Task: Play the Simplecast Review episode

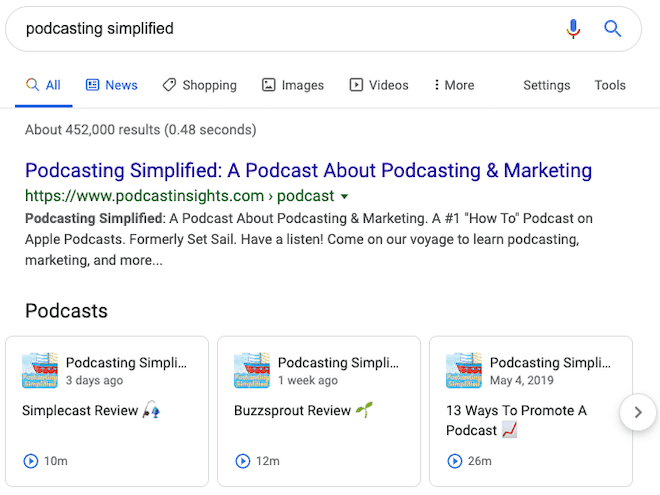Action: pyautogui.click(x=31, y=461)
